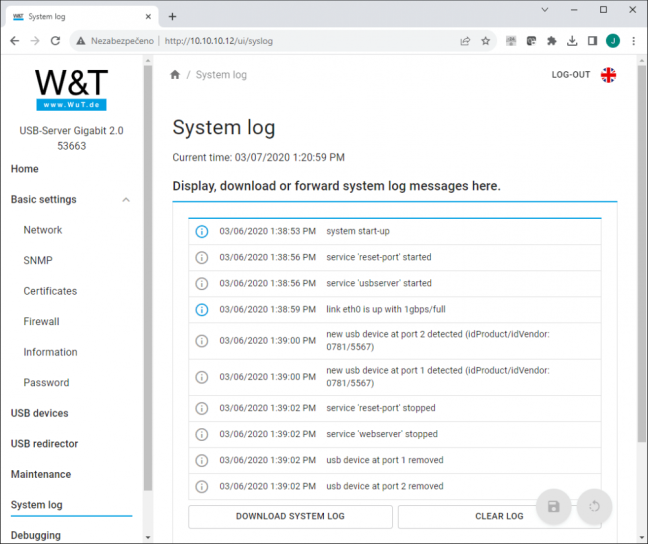The image size is (648, 544).
Task: Open Password settings in sidebar
Action: pyautogui.click(x=46, y=383)
